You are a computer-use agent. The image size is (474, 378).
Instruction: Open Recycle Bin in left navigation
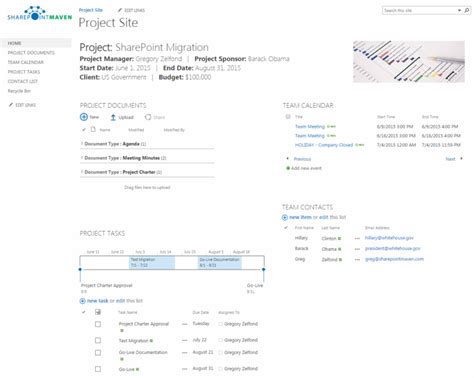click(19, 91)
